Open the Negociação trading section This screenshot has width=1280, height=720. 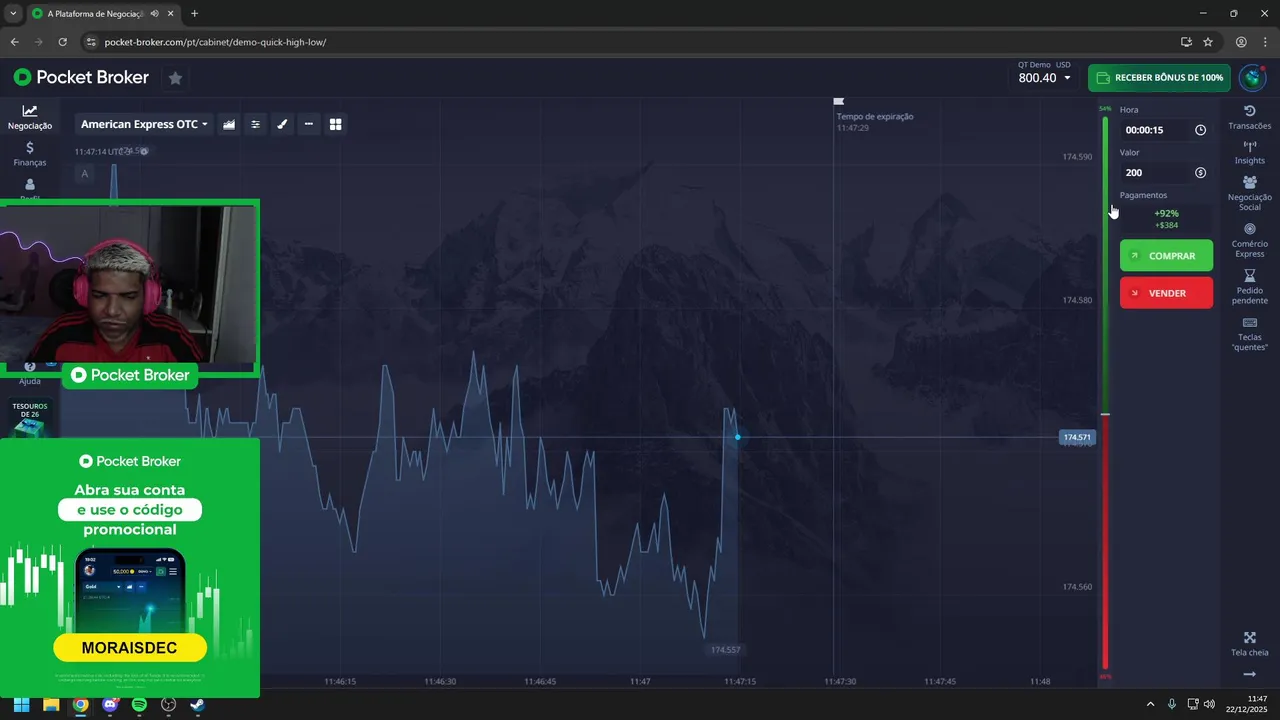pos(30,117)
